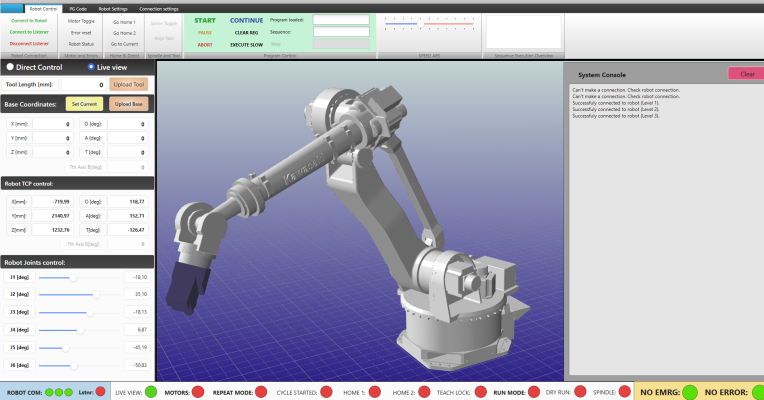Viewport: 764px width, 400px height.
Task: Click the RUN MODE red indicator
Action: point(534,392)
